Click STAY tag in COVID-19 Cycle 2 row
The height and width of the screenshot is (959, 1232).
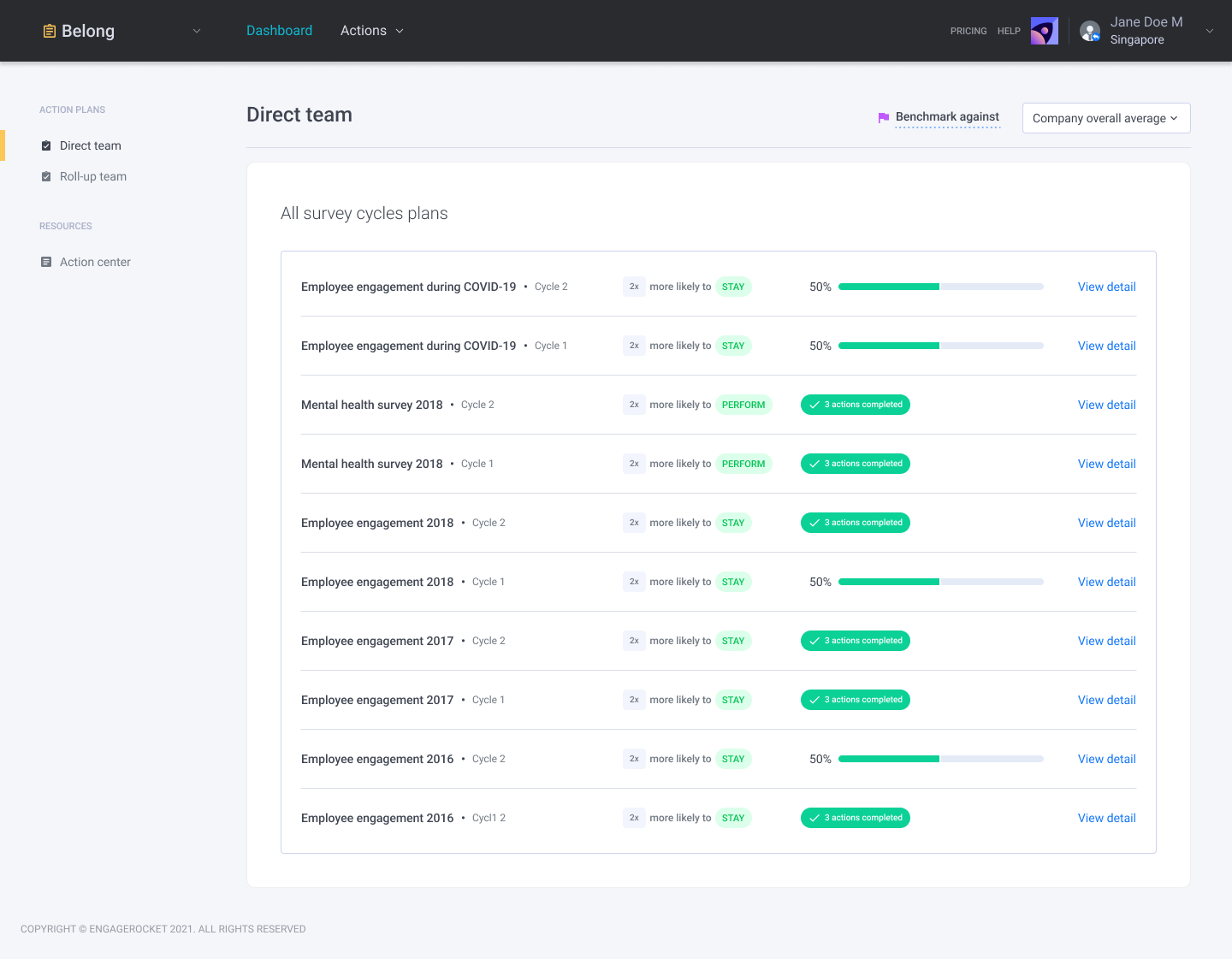(x=733, y=287)
